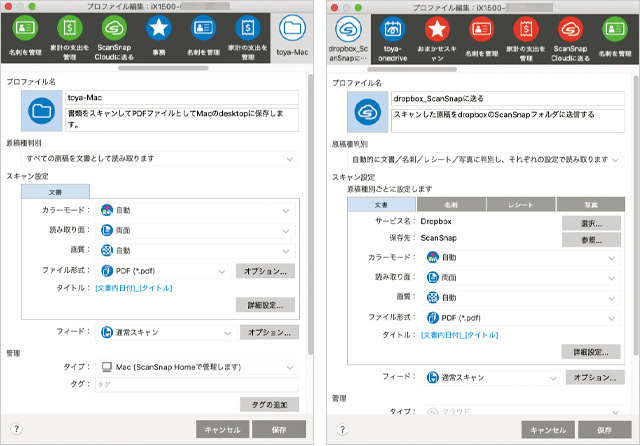Click feed オプション button in left window

[269, 332]
